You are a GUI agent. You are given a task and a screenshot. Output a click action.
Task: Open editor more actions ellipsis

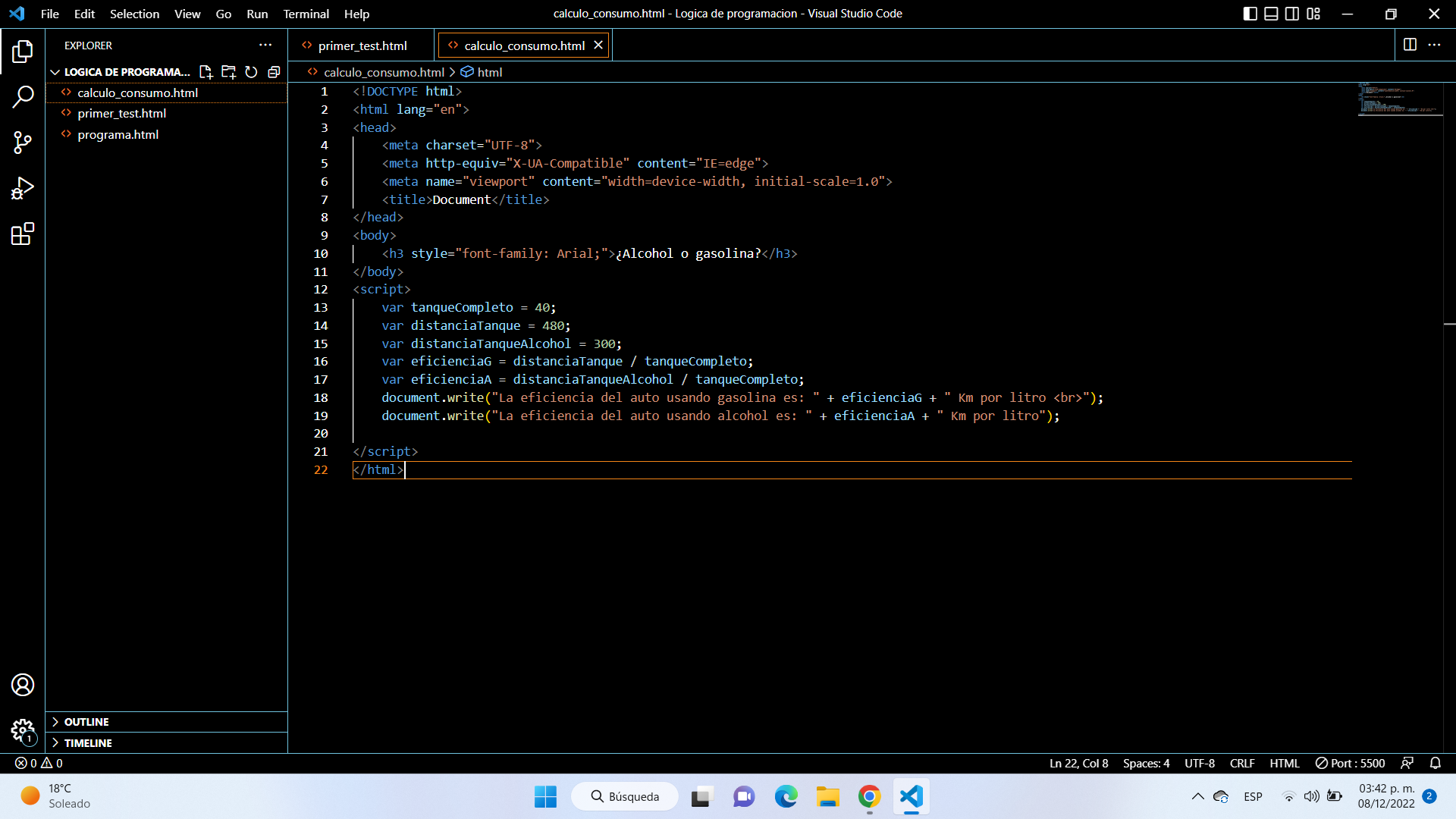coord(1434,45)
